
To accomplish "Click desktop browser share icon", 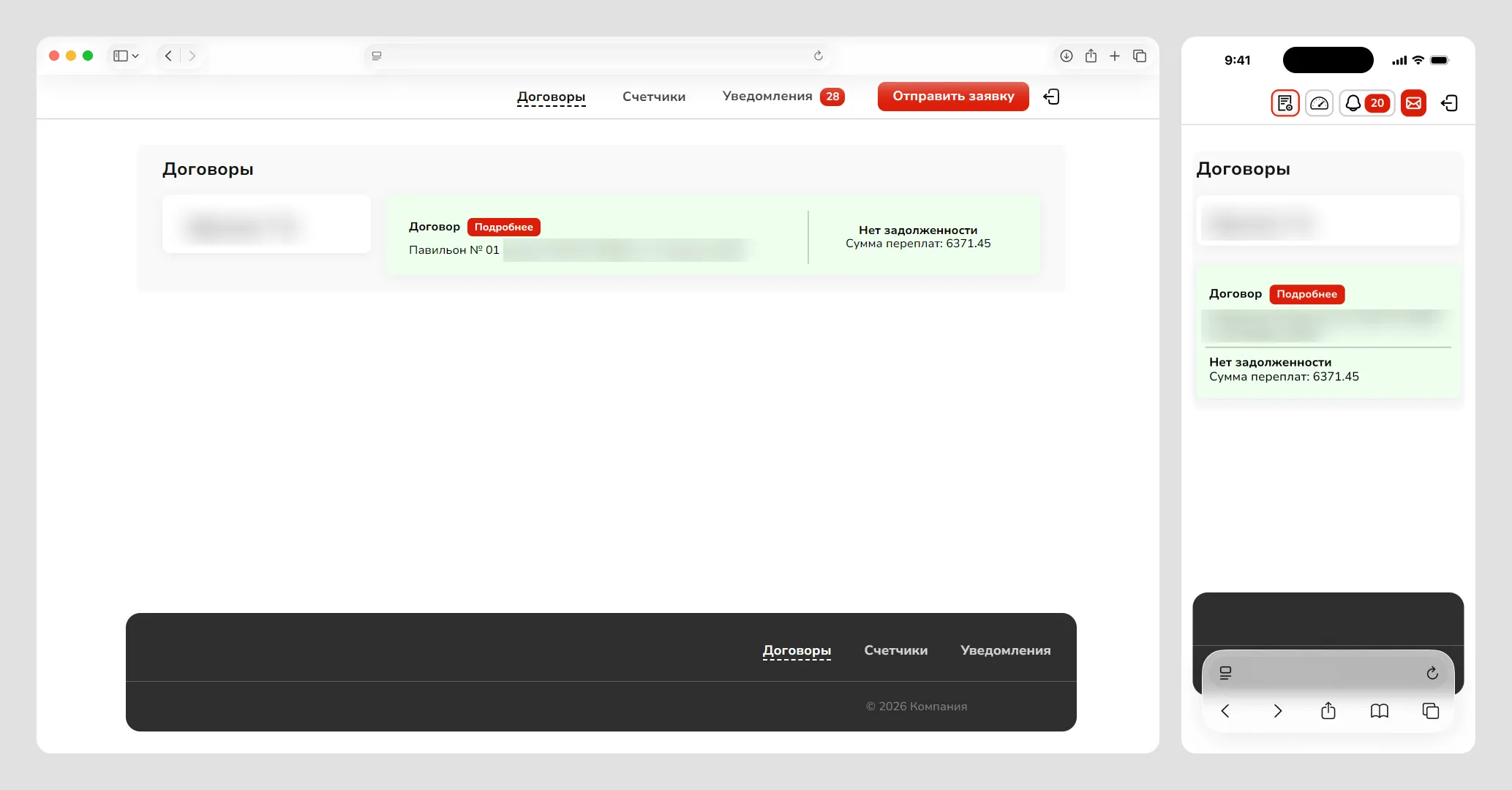I will coord(1091,56).
